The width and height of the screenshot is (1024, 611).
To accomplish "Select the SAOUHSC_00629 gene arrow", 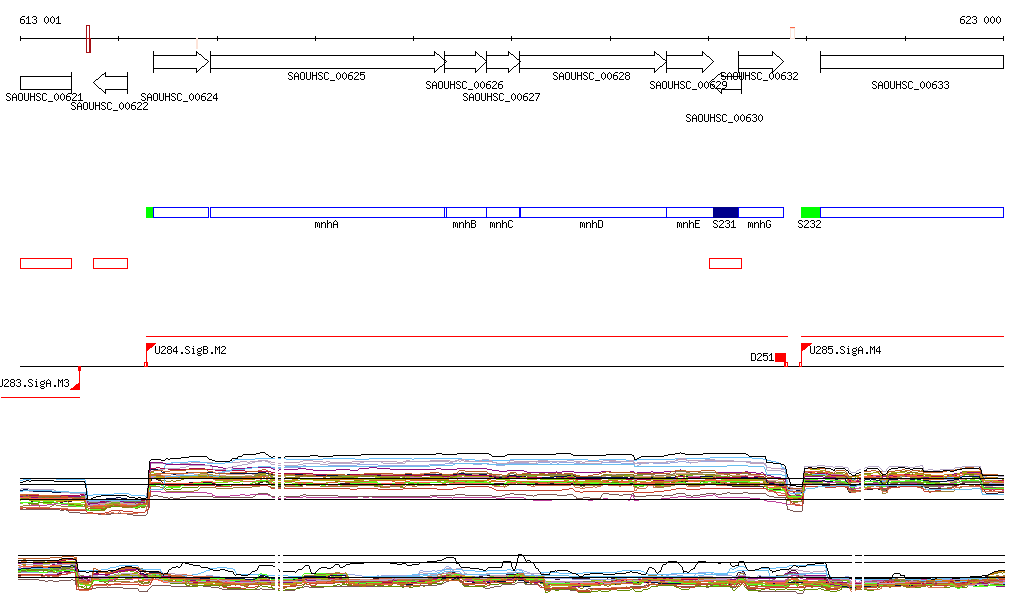I will (x=690, y=62).
